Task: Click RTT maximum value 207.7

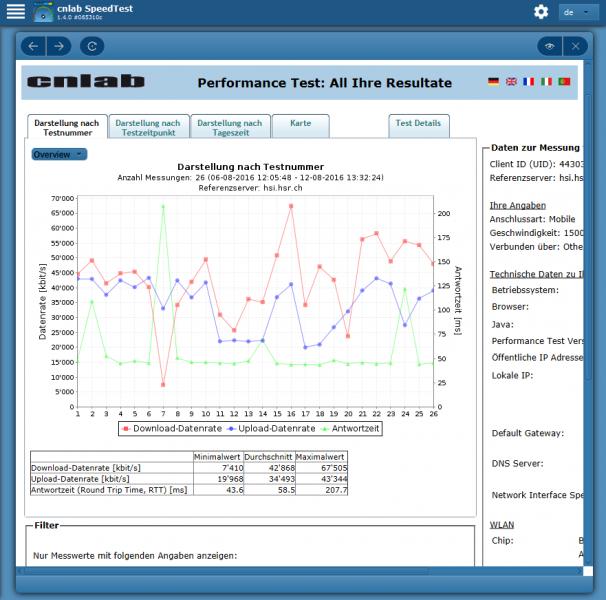Action: pos(336,490)
